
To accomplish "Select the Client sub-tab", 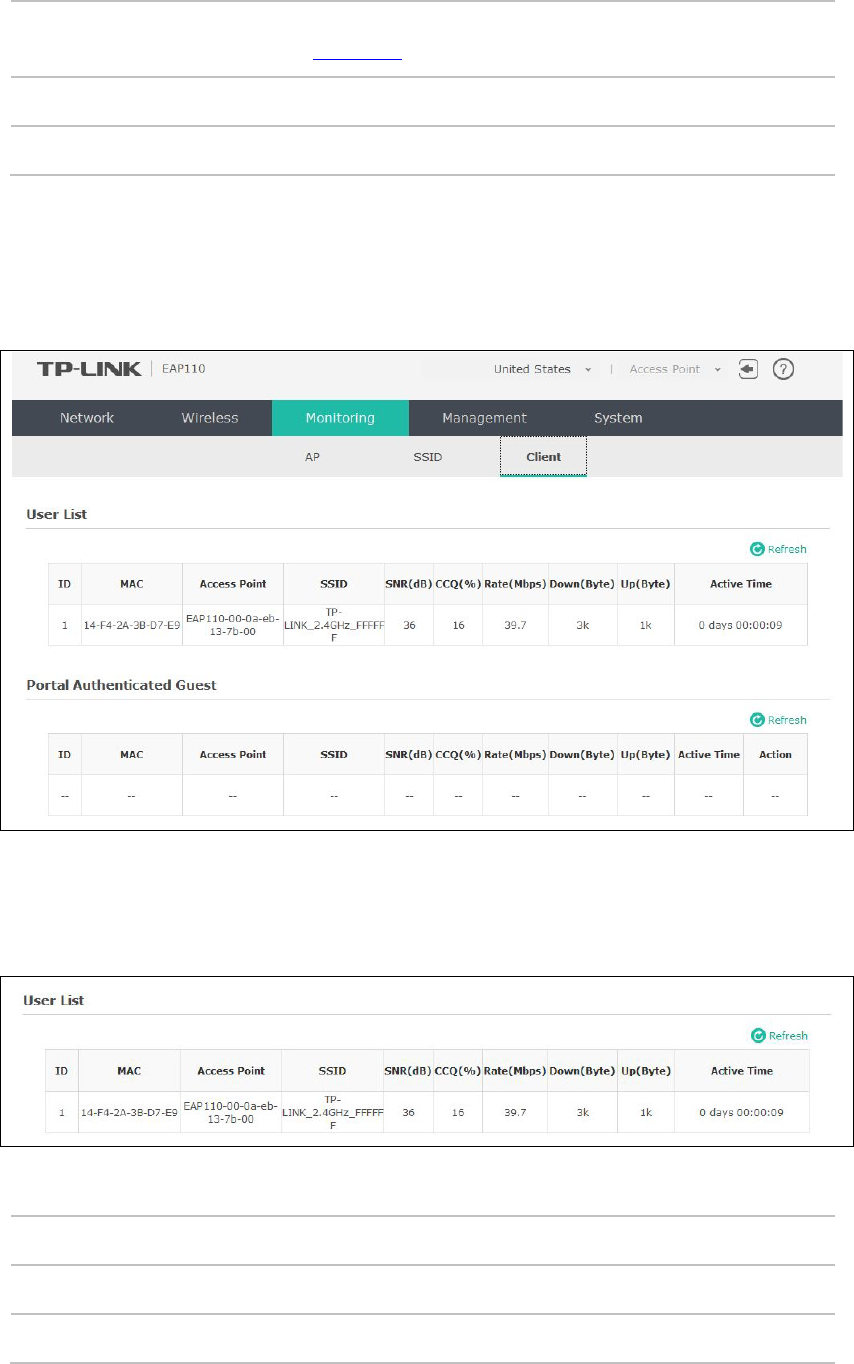I will coord(543,457).
